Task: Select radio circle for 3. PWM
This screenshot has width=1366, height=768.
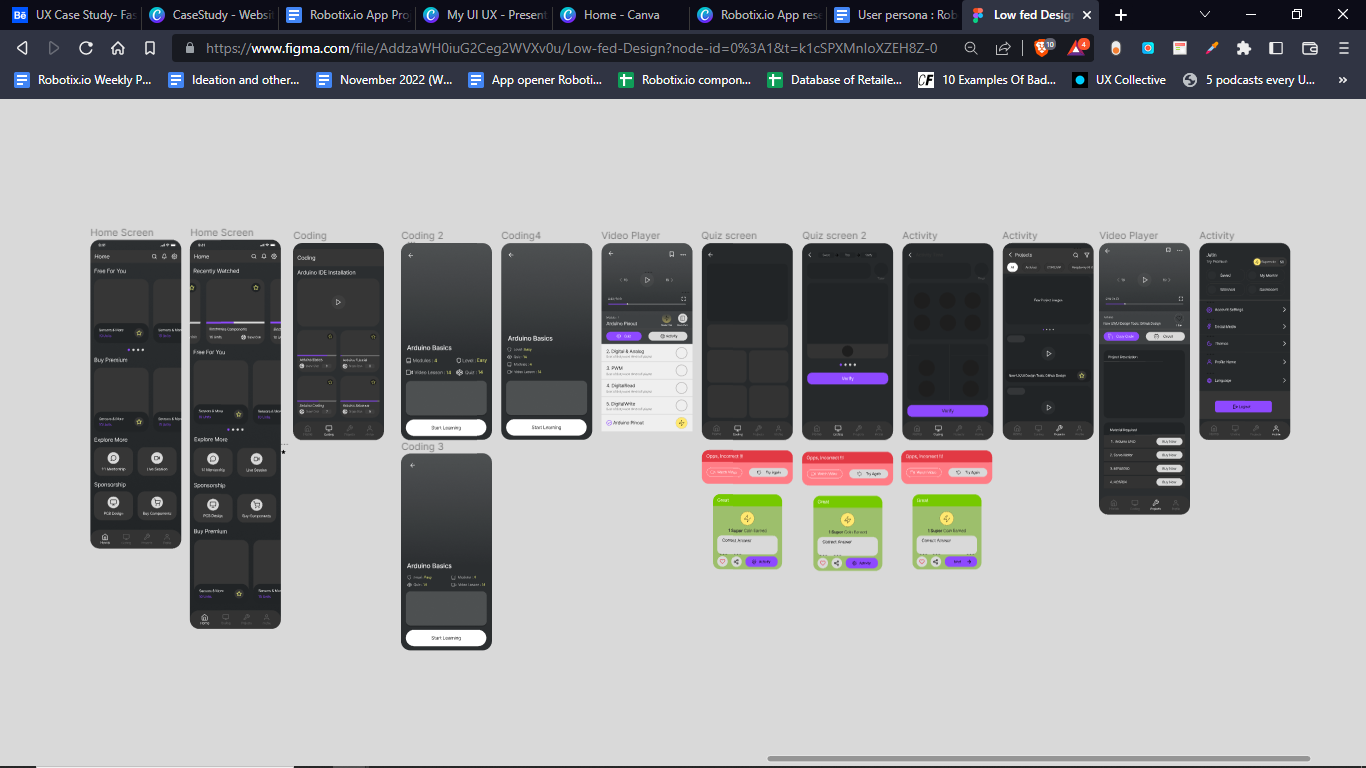Action: (x=682, y=370)
